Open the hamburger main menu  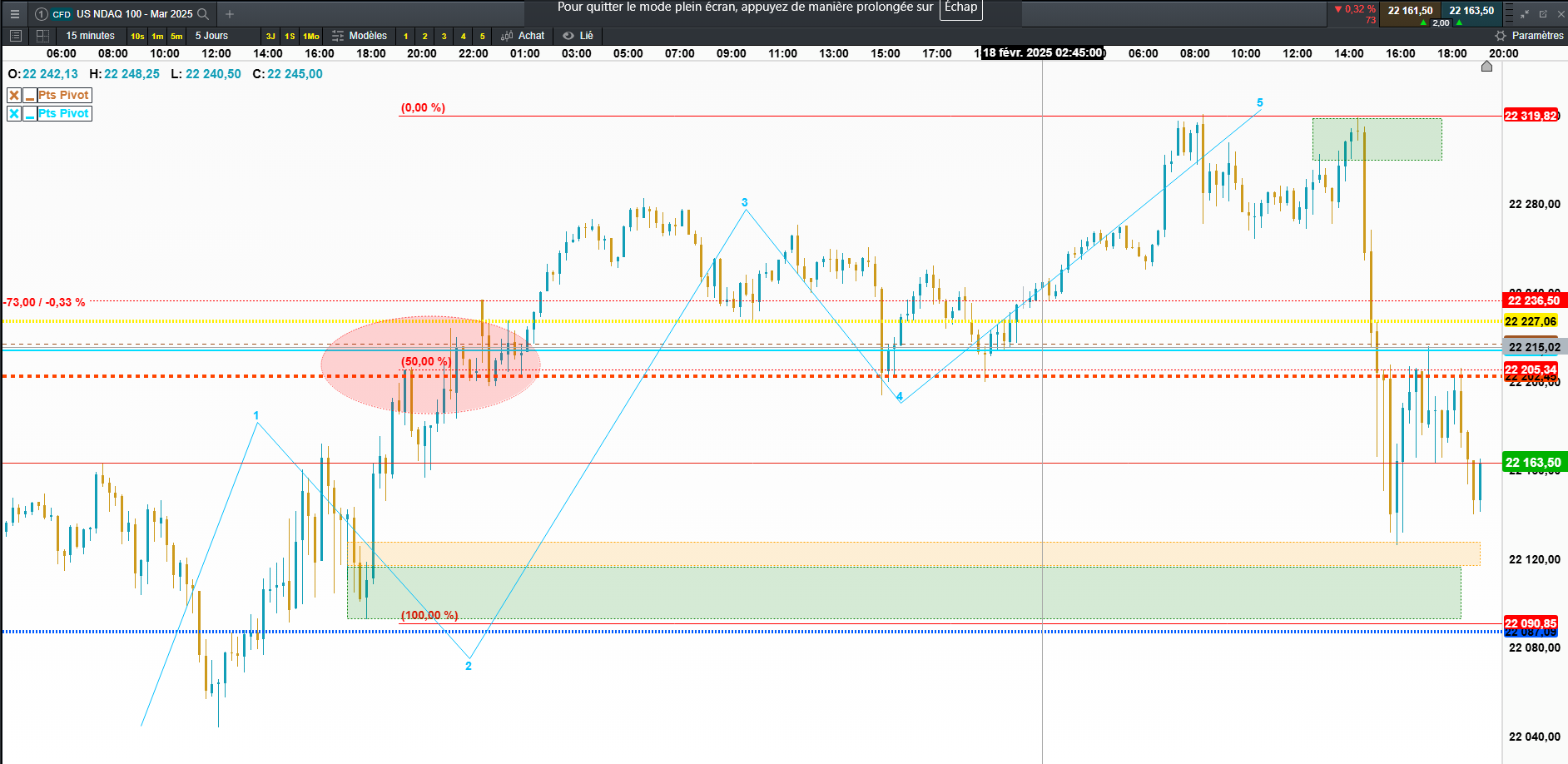[14, 13]
